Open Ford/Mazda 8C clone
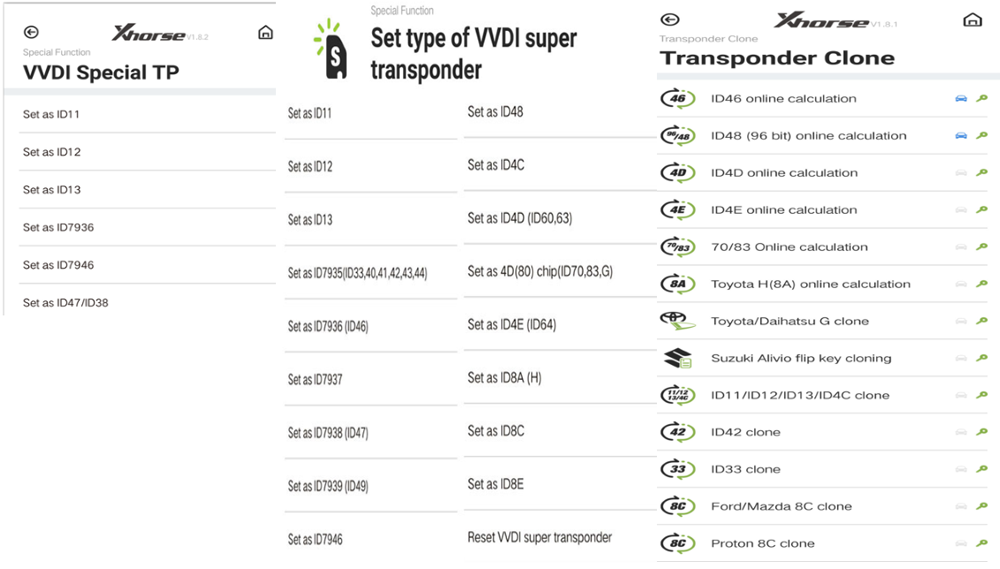The height and width of the screenshot is (569, 1000). click(781, 507)
